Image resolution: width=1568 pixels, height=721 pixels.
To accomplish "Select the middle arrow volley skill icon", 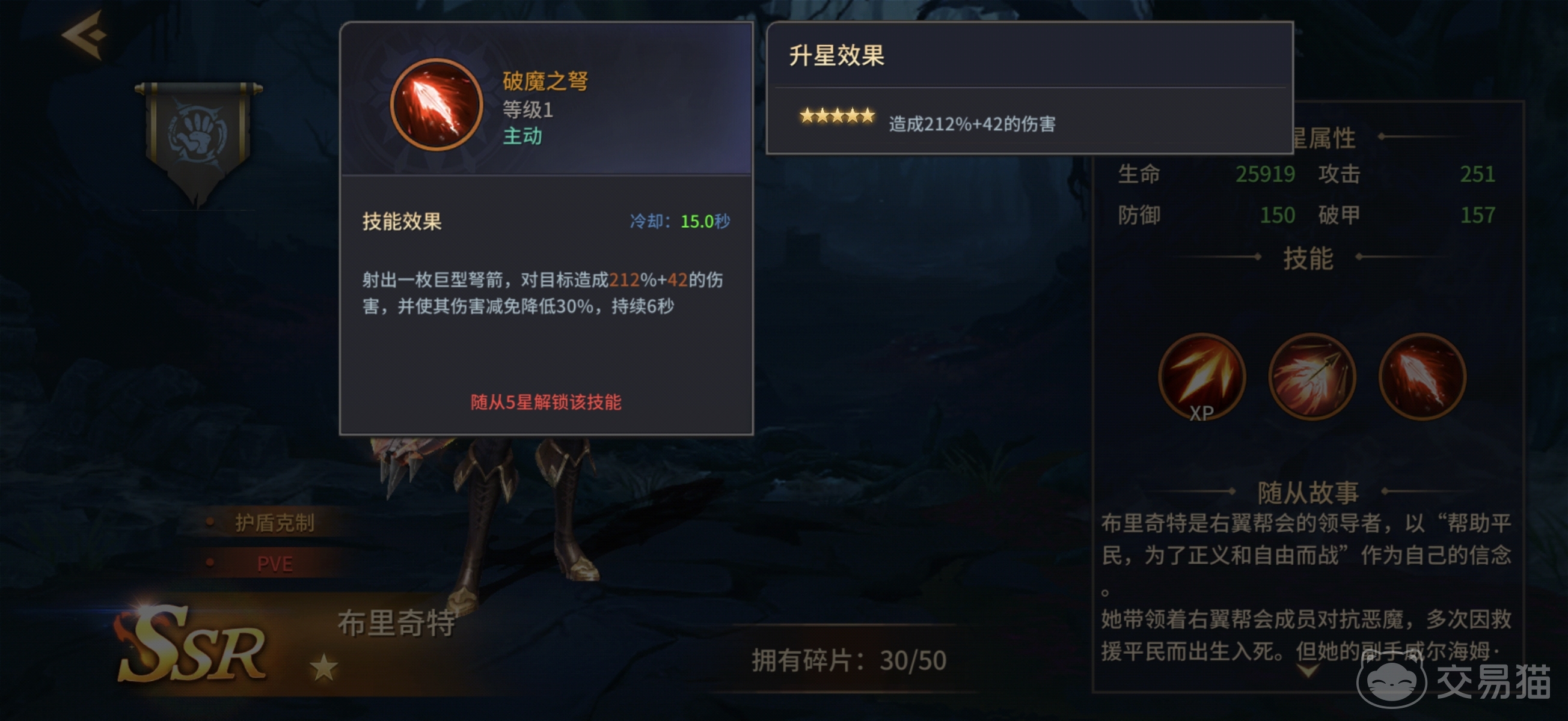I will [1311, 376].
